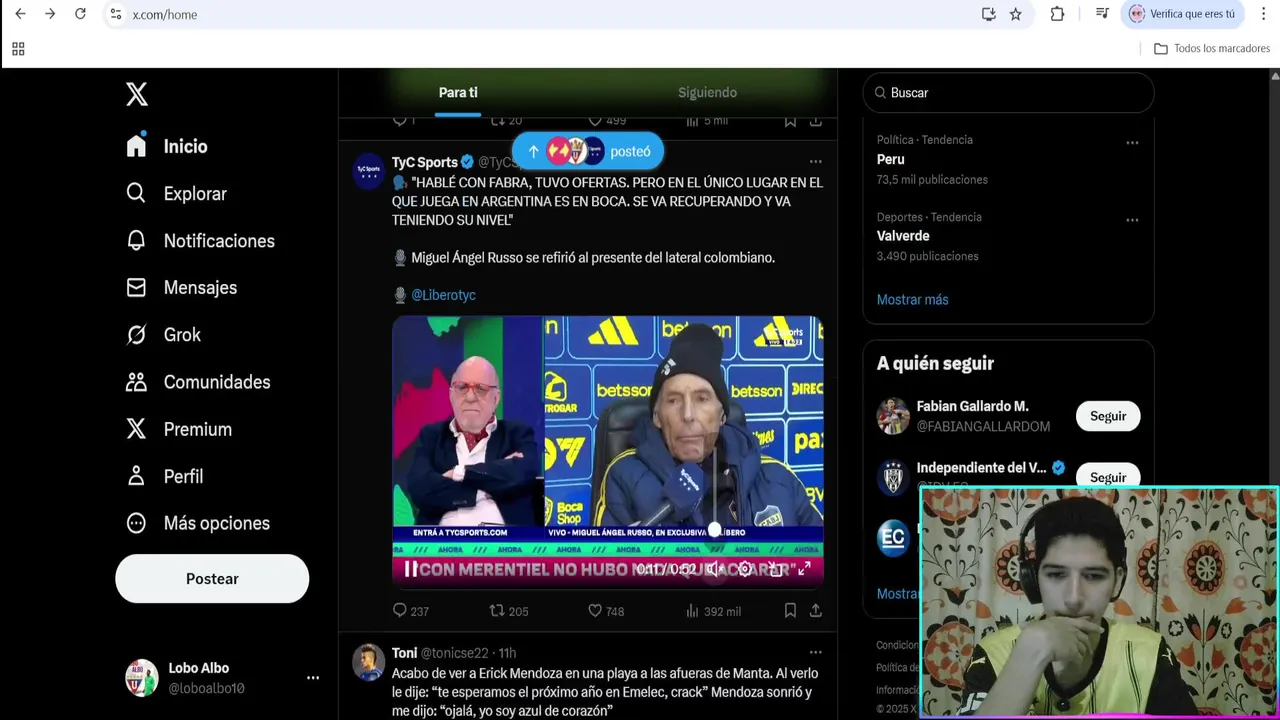Repost the TyC Sports post with 205 reposts
Screen dimensions: 1280x720
[508, 611]
